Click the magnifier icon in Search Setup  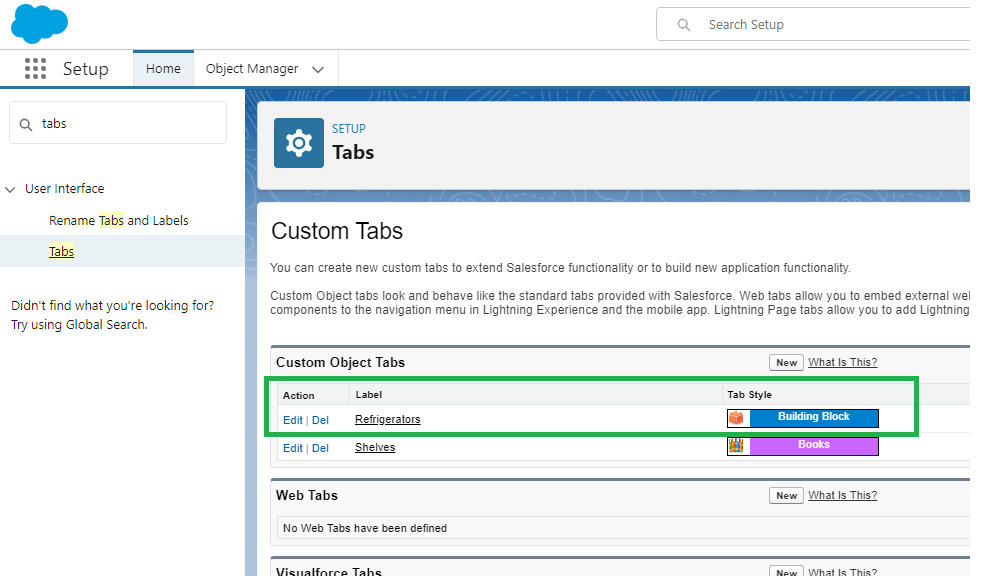pyautogui.click(x=684, y=25)
